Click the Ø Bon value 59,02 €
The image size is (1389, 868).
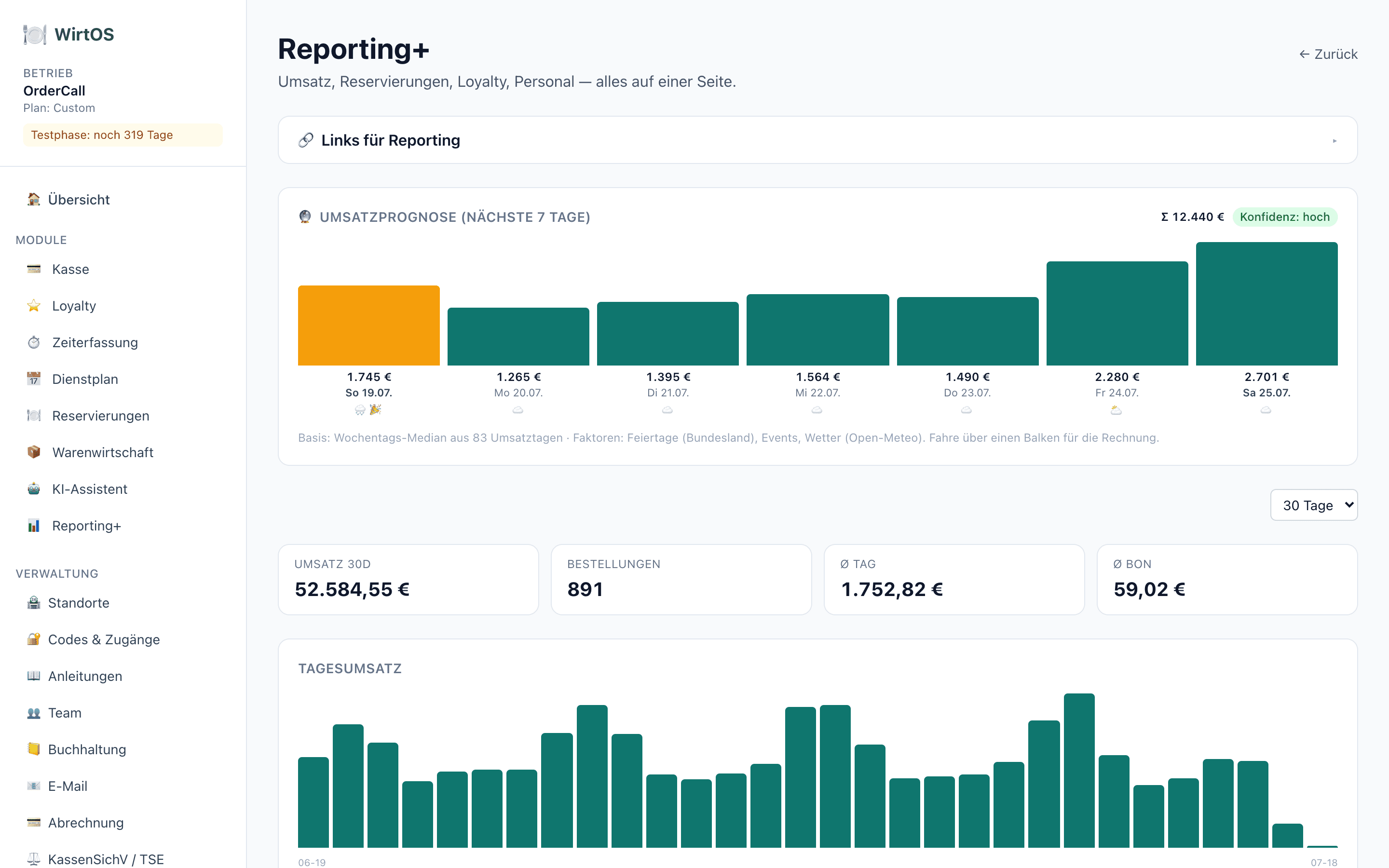(x=1149, y=590)
